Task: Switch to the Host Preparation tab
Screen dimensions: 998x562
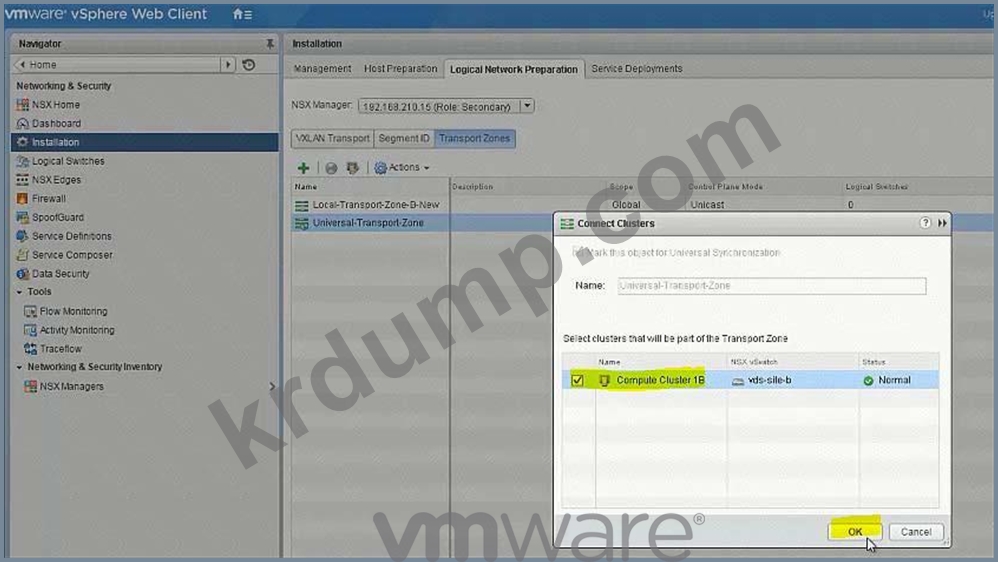Action: point(400,68)
